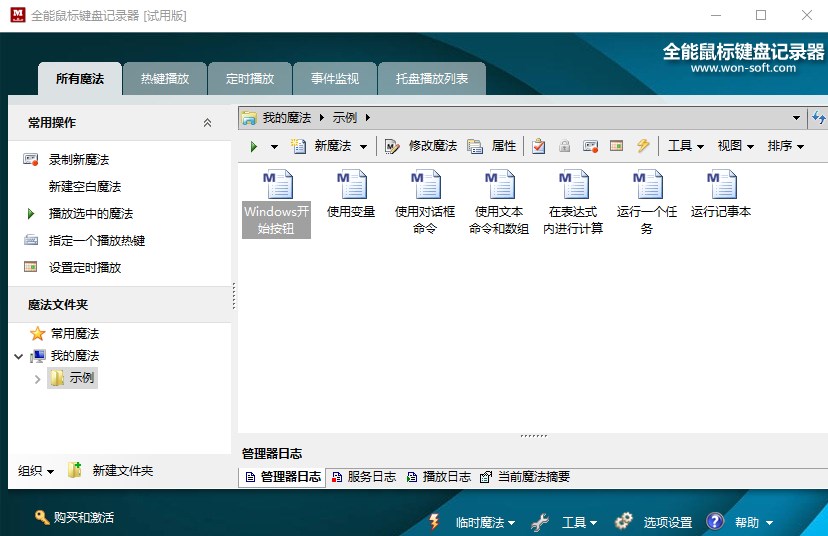Viewport: 828px width, 536px height.
Task: Select the 运行记事本 magic file
Action: [721, 194]
